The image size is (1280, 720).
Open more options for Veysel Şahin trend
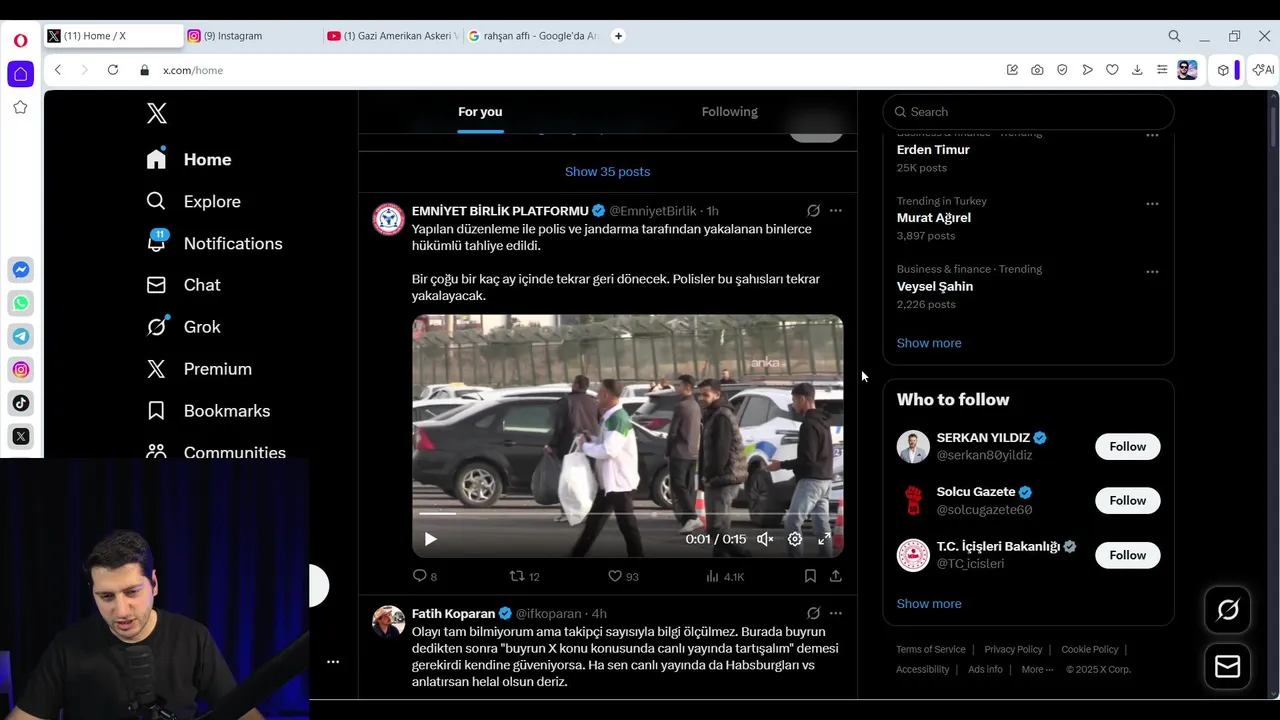tap(1152, 271)
